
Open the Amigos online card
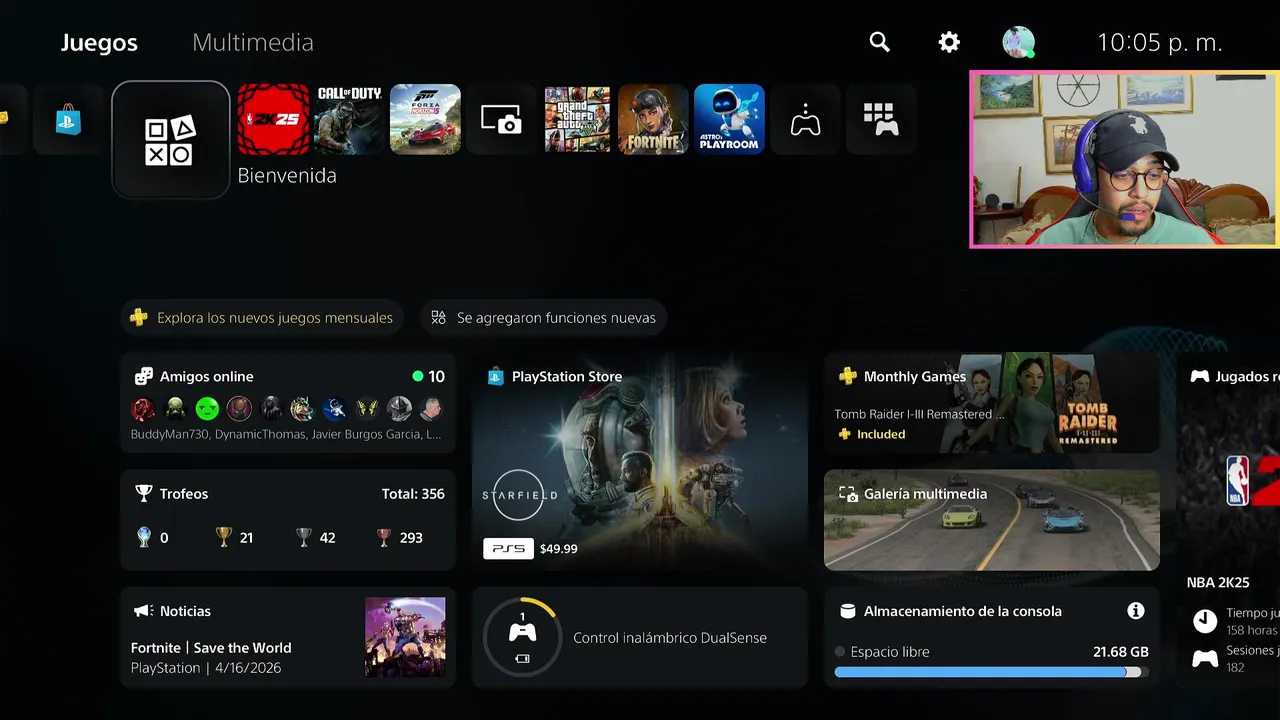[288, 402]
